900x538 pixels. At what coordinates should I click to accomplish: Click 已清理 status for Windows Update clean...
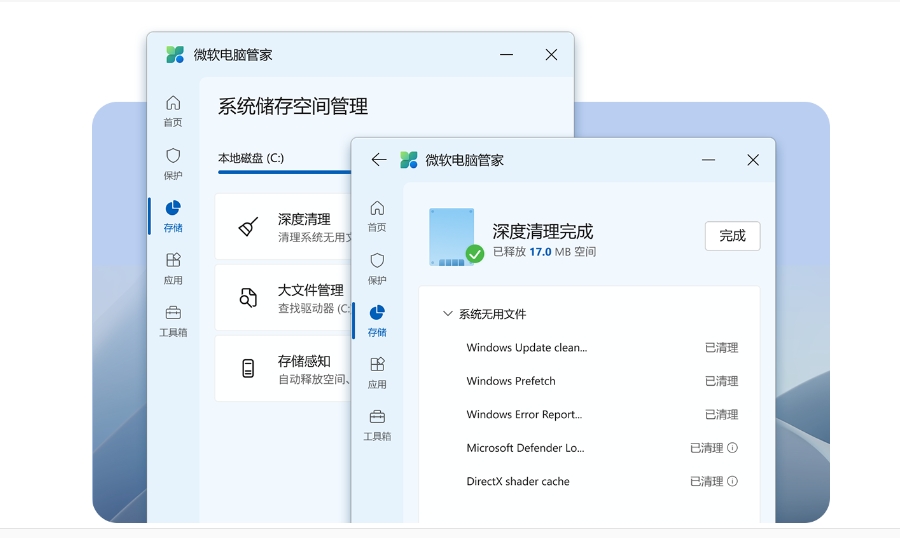pyautogui.click(x=721, y=347)
